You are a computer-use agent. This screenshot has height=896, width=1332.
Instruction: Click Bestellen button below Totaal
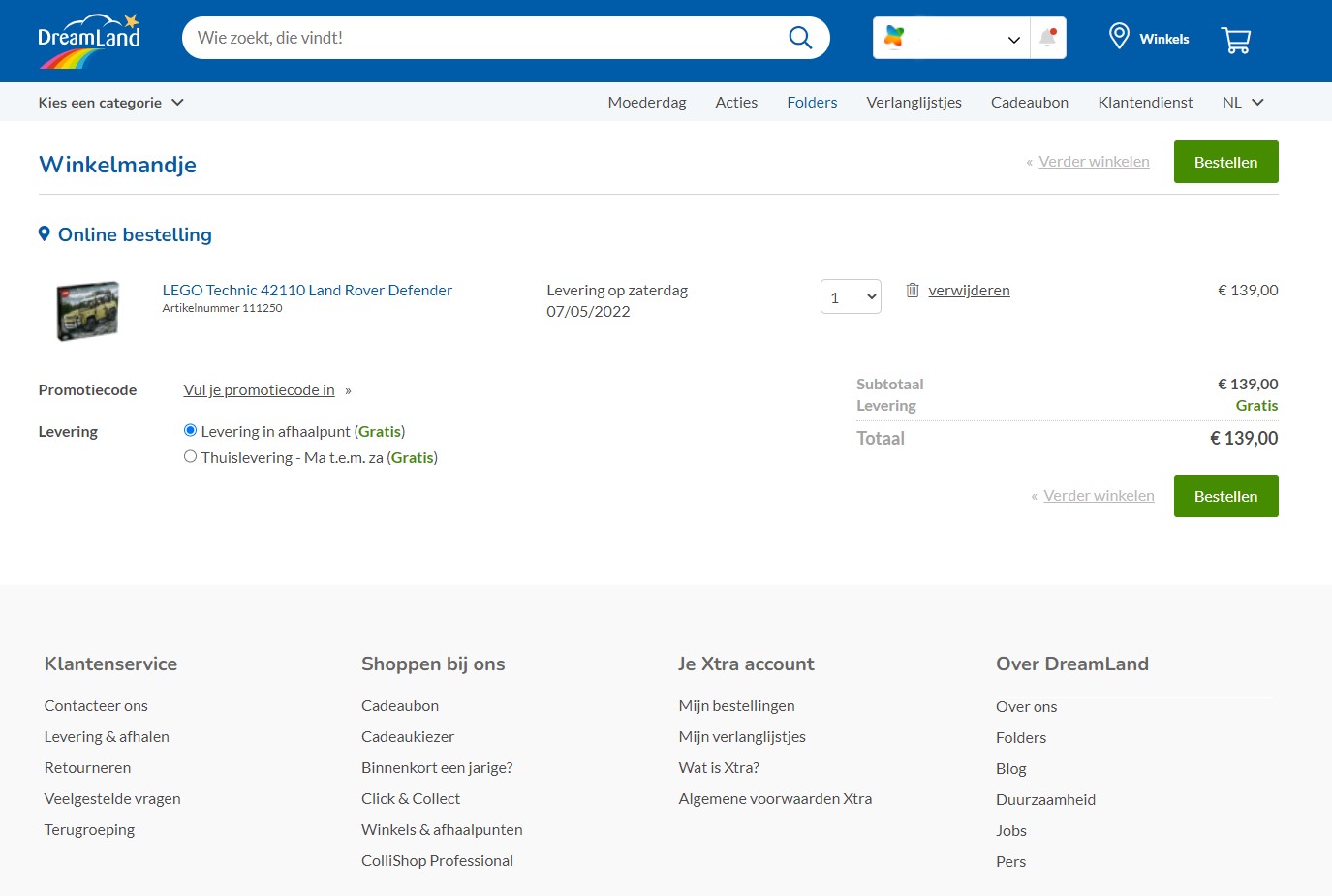(1225, 496)
